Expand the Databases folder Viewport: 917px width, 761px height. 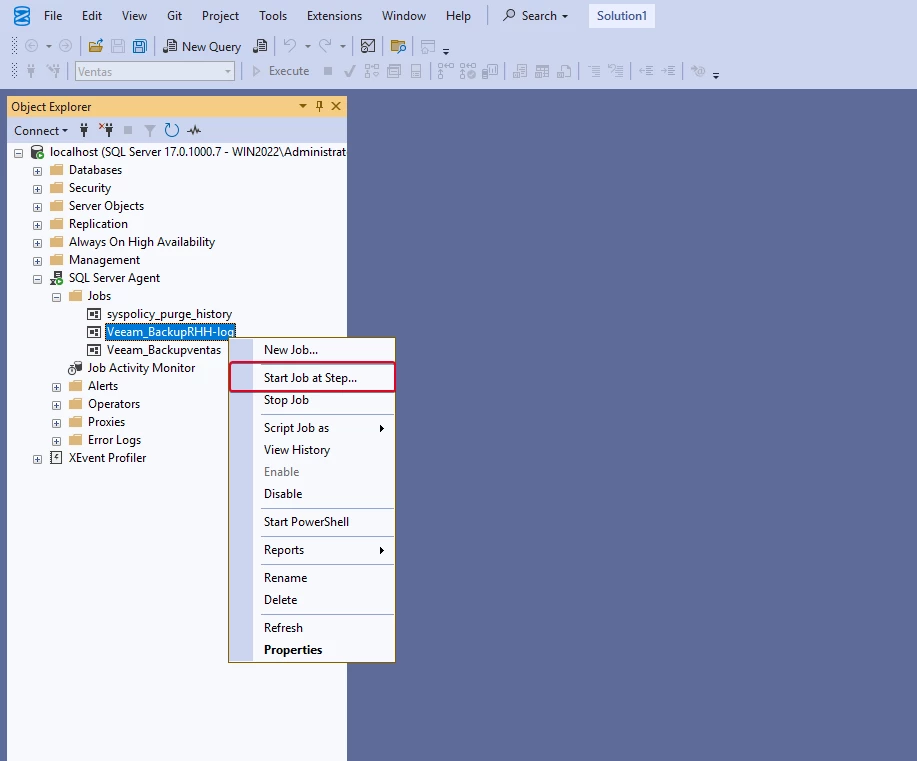37,171
